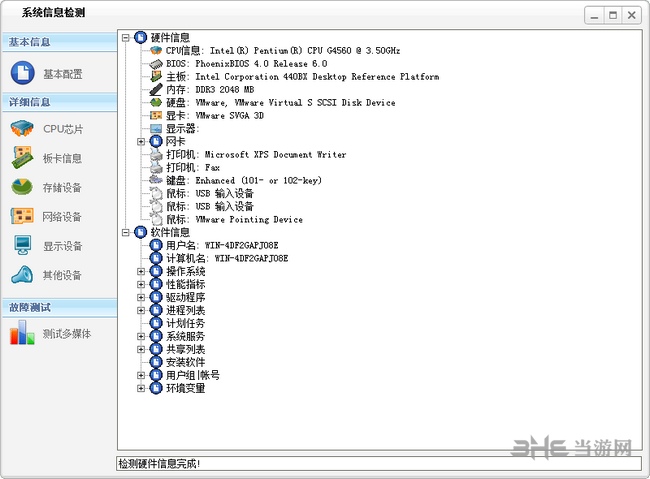Open the 网络设备 network device icon
The height and width of the screenshot is (479, 650).
pos(23,216)
